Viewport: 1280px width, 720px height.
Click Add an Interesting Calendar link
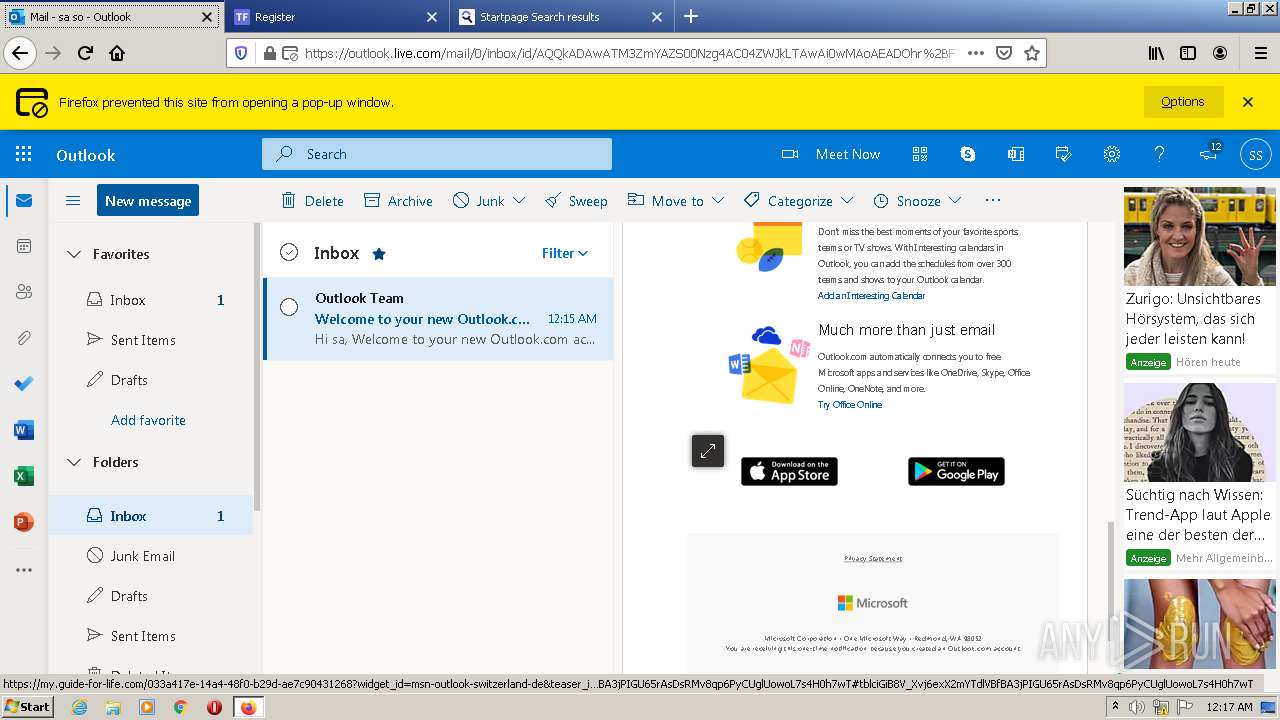[x=871, y=296]
